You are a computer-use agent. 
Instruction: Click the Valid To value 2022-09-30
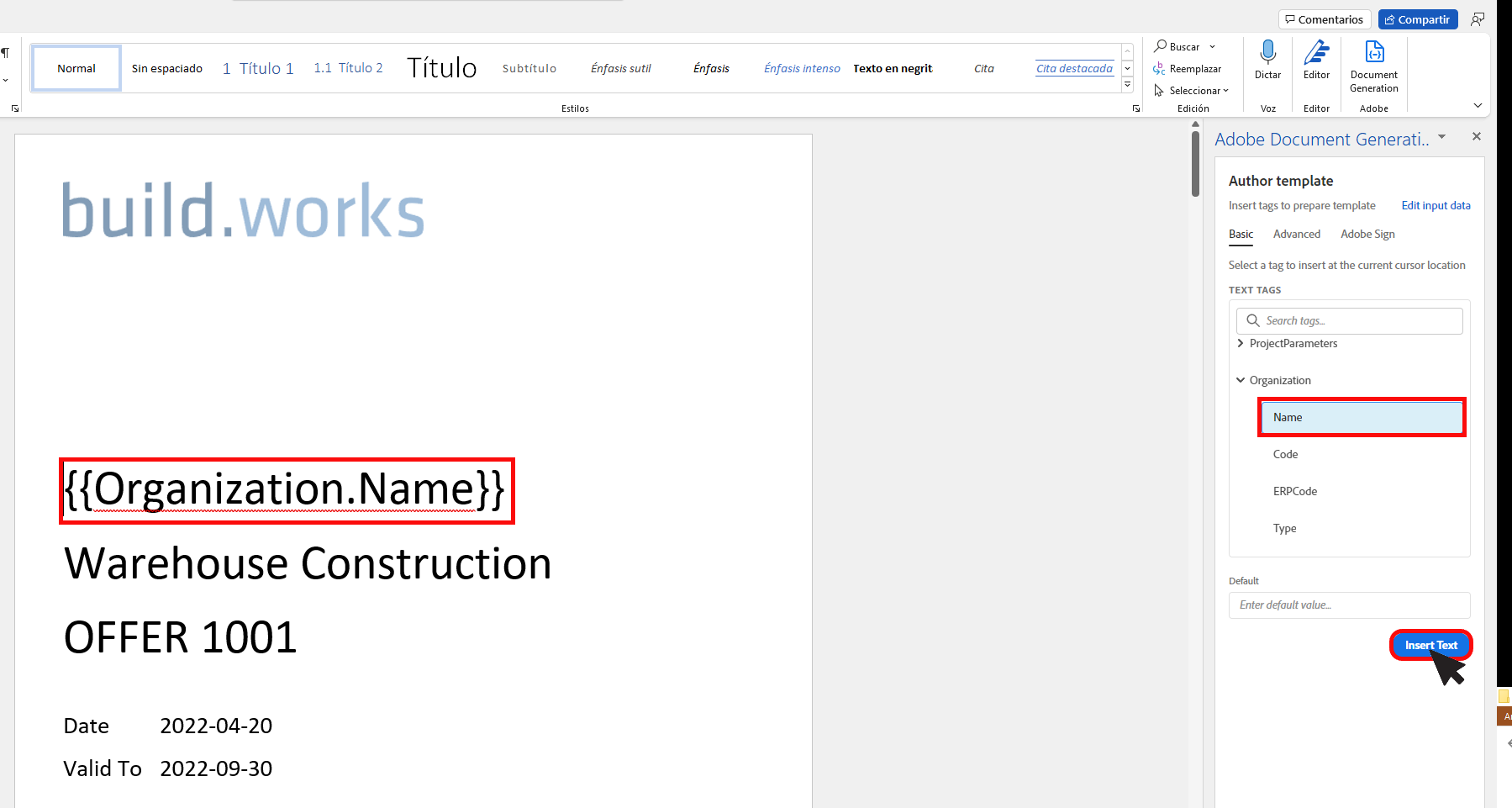point(216,768)
